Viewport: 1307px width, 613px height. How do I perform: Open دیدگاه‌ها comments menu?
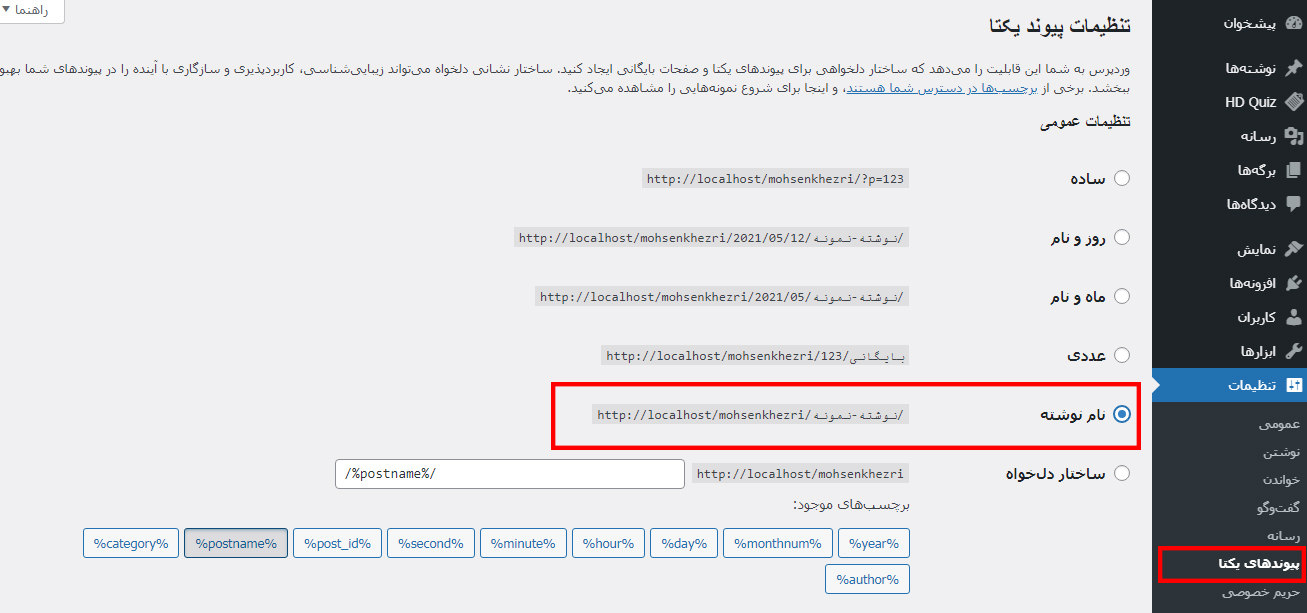tap(1229, 204)
